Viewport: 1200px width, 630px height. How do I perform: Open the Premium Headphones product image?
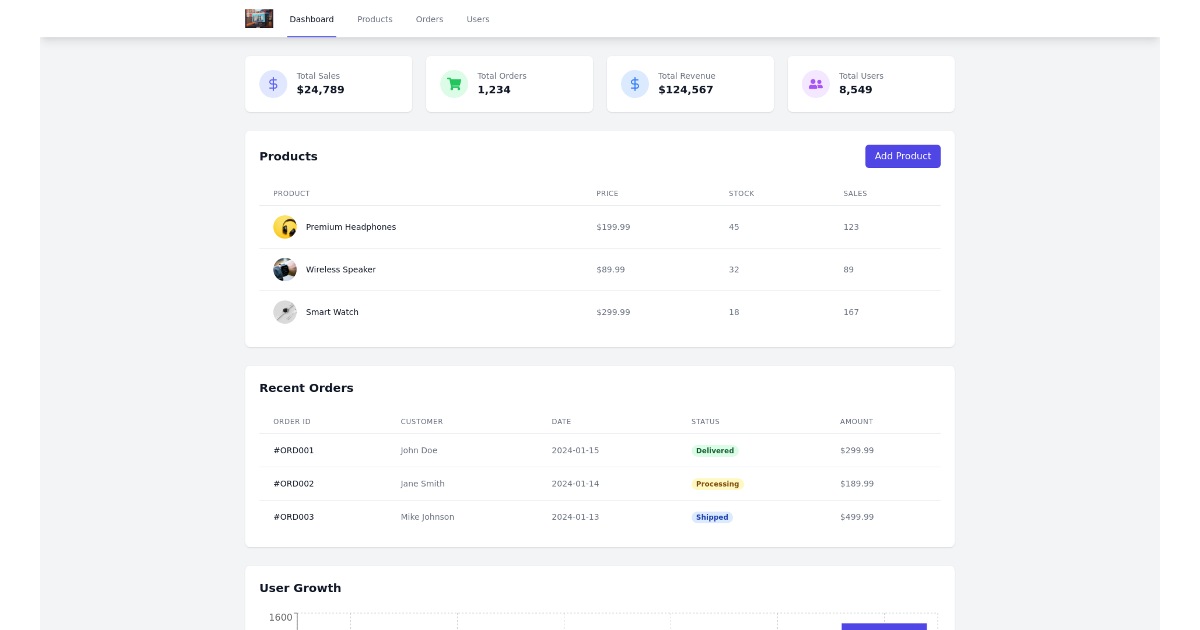(285, 227)
